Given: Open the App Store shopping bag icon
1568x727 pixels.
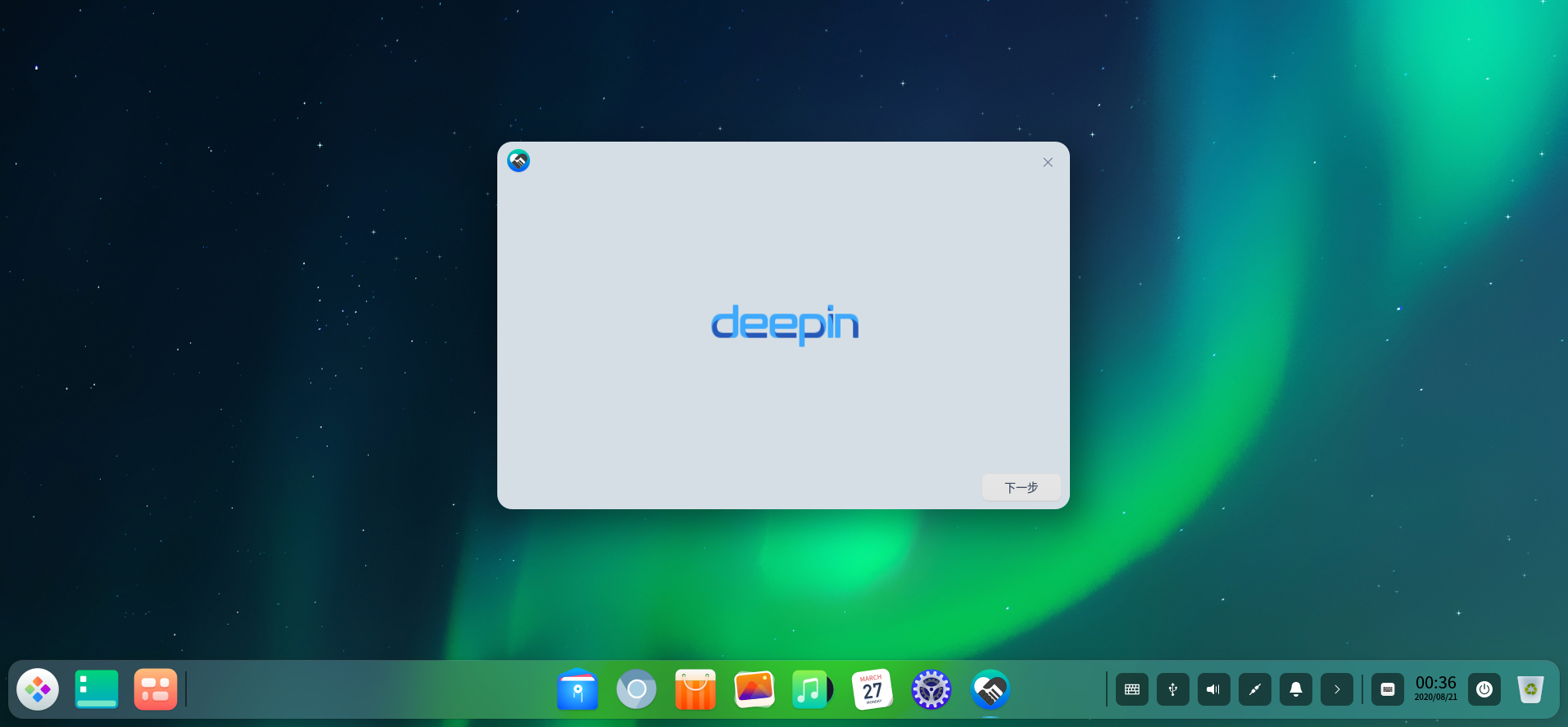Looking at the screenshot, I should click(696, 689).
